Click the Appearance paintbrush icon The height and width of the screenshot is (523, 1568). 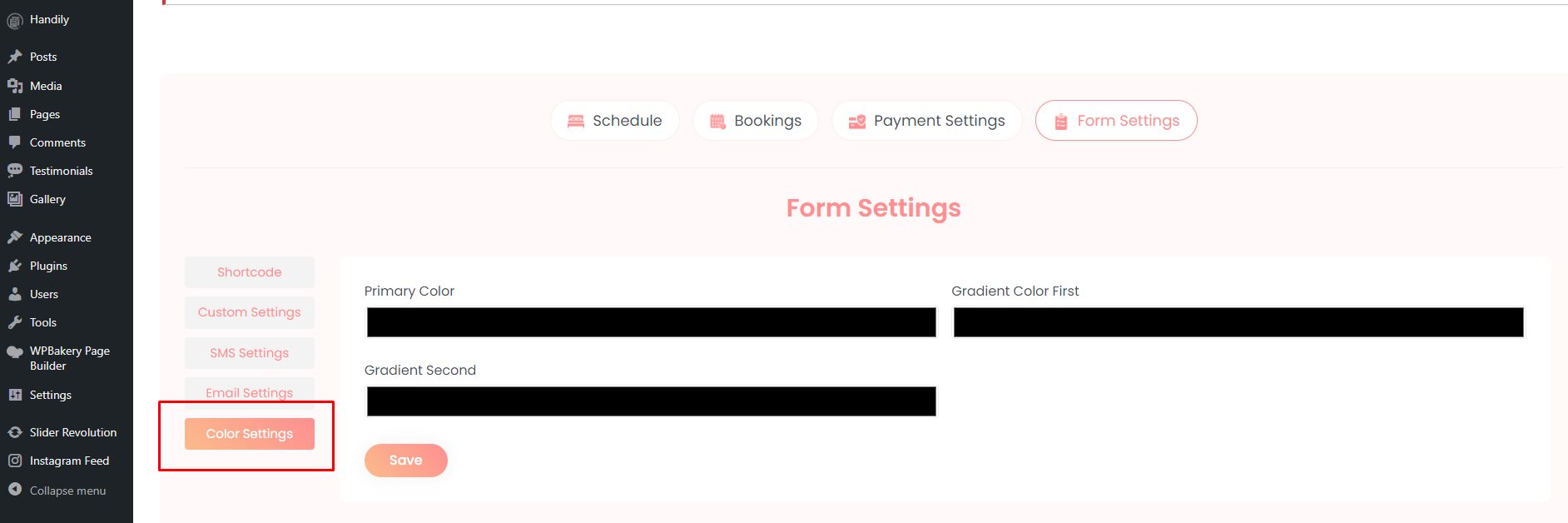15,237
